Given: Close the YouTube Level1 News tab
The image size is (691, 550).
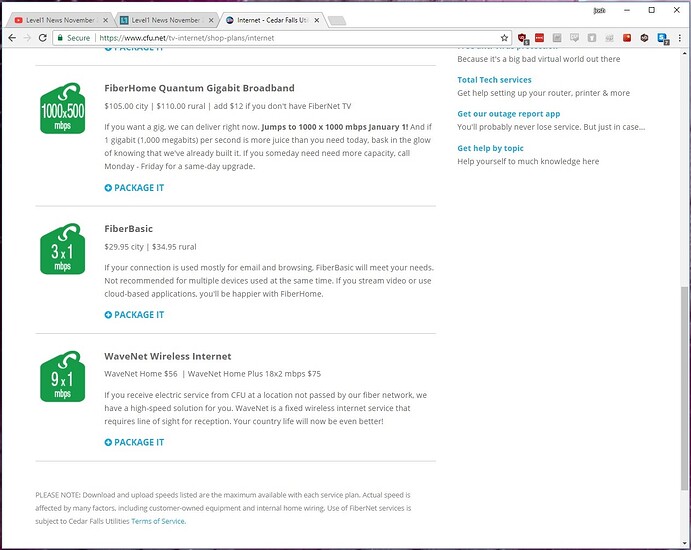Looking at the screenshot, I should point(105,20).
